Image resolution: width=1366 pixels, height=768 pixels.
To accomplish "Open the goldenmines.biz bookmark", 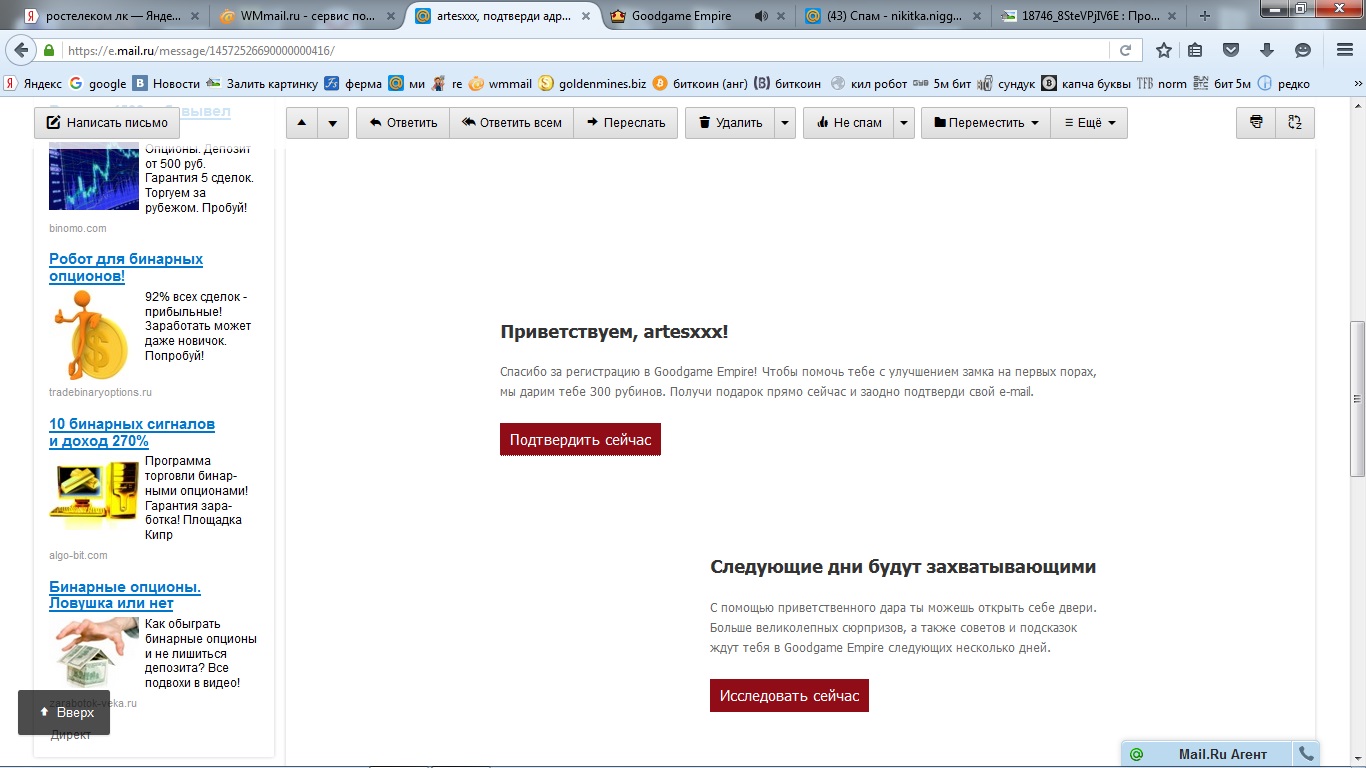I will click(x=592, y=84).
